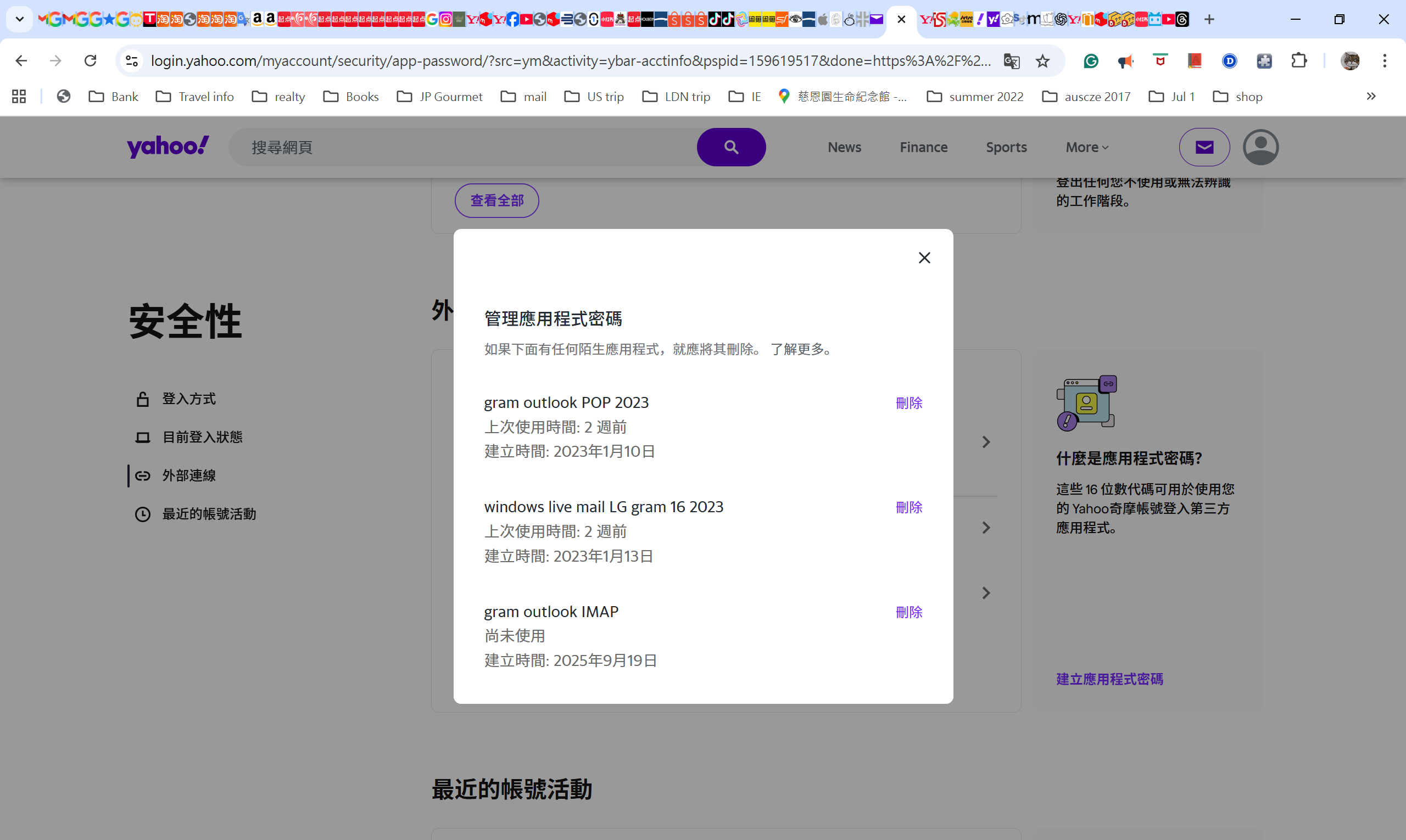Image resolution: width=1406 pixels, height=840 pixels.
Task: Click the Yahoo! logo
Action: [x=168, y=147]
